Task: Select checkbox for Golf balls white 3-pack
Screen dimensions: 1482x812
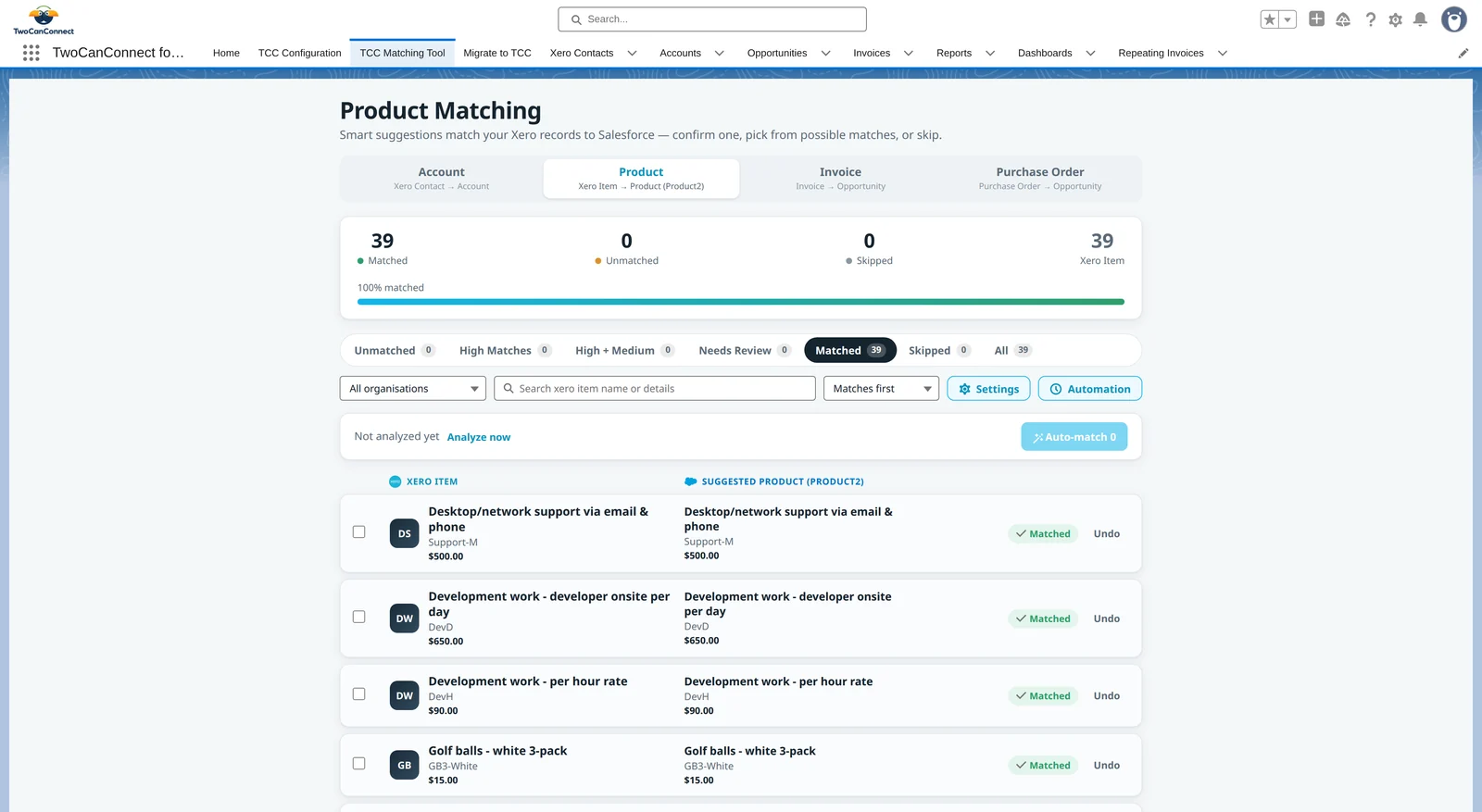Action: click(359, 764)
